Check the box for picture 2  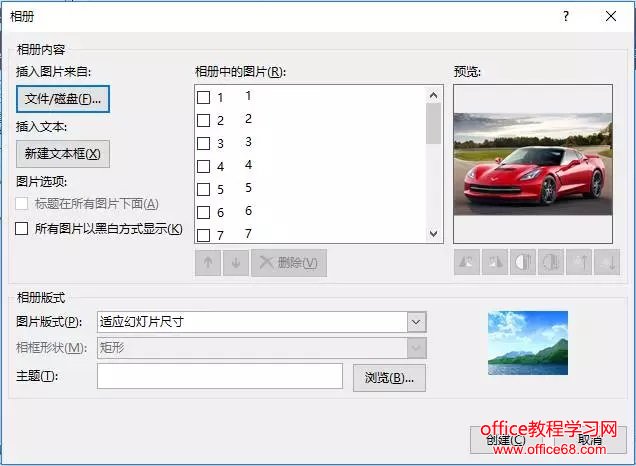tap(203, 120)
